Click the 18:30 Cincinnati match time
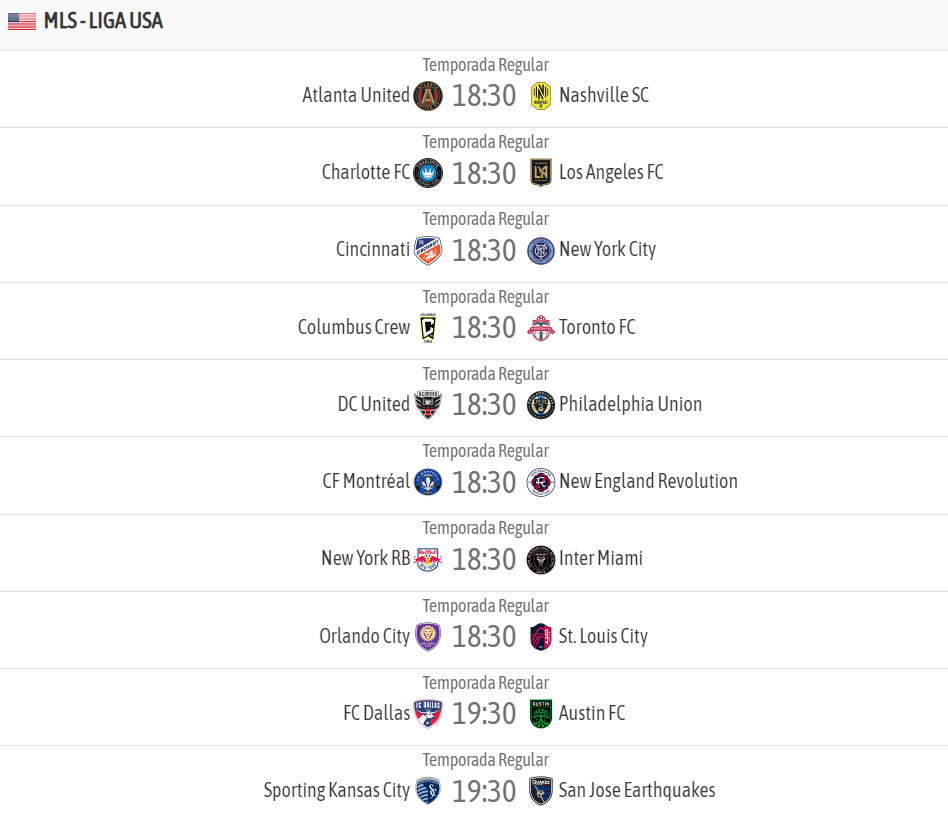Image resolution: width=948 pixels, height=815 pixels. [x=484, y=250]
